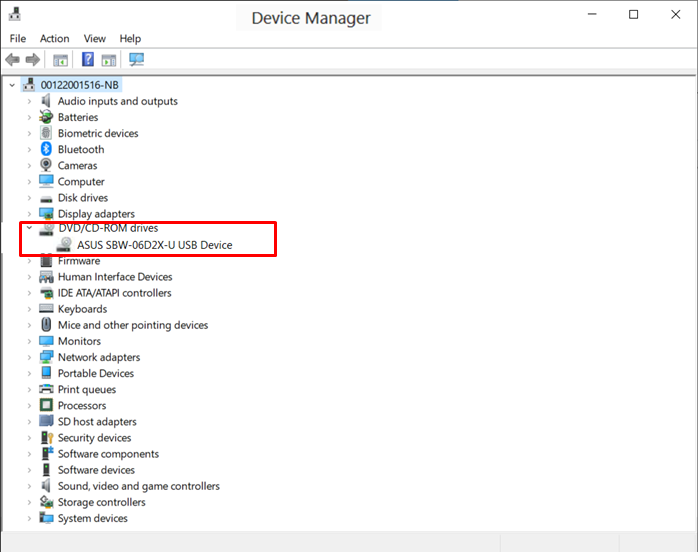698x552 pixels.
Task: Click the Bluetooth category icon
Action: tap(46, 149)
